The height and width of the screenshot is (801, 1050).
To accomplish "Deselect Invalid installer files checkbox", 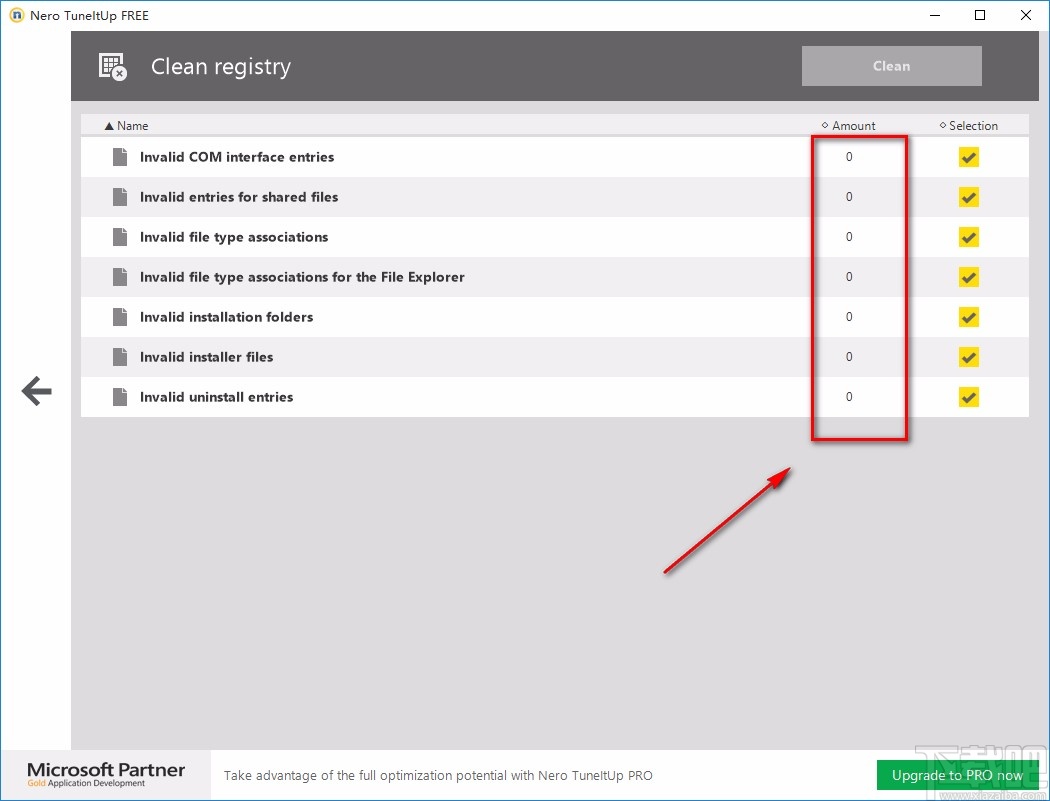I will pyautogui.click(x=968, y=357).
